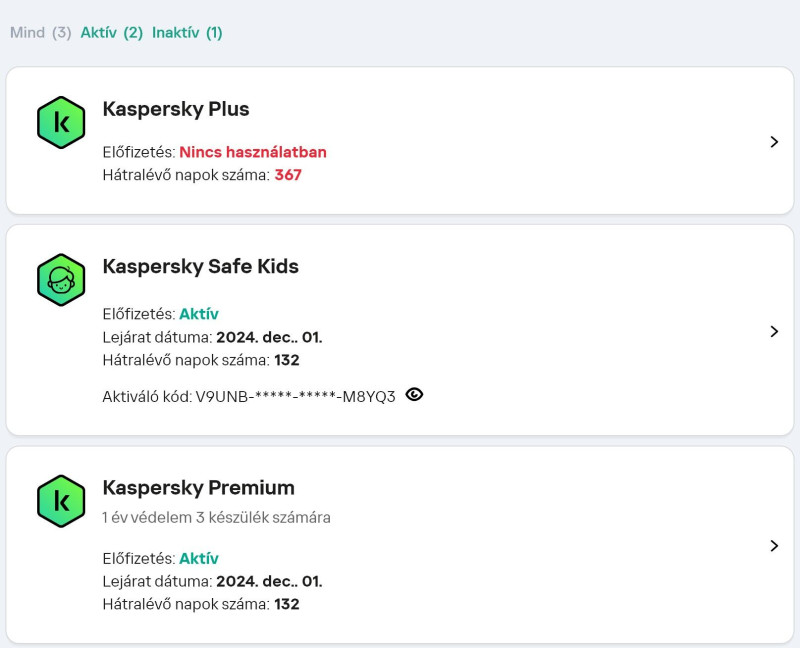Click the Nincs használatban status text
This screenshot has height=648, width=800.
click(x=253, y=152)
